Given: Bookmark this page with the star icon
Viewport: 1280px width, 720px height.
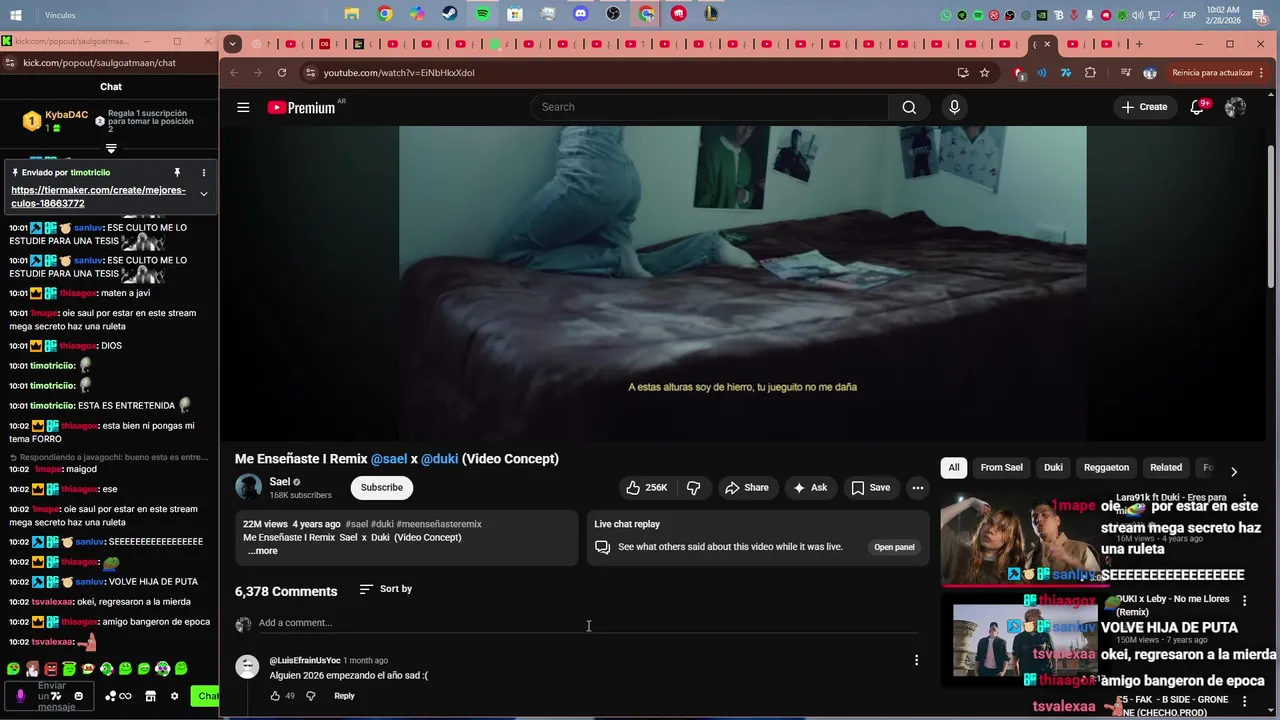Looking at the screenshot, I should tap(984, 73).
